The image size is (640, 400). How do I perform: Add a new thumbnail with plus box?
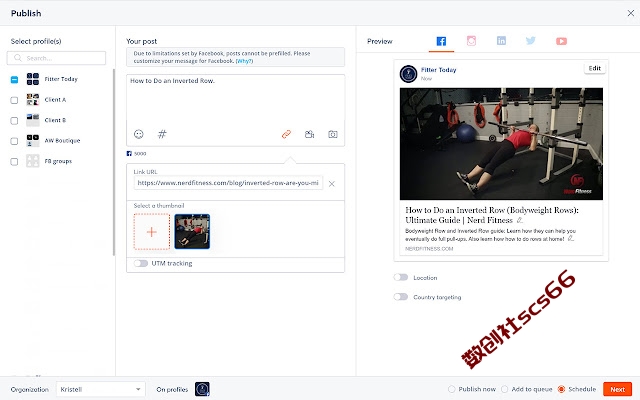coord(152,232)
